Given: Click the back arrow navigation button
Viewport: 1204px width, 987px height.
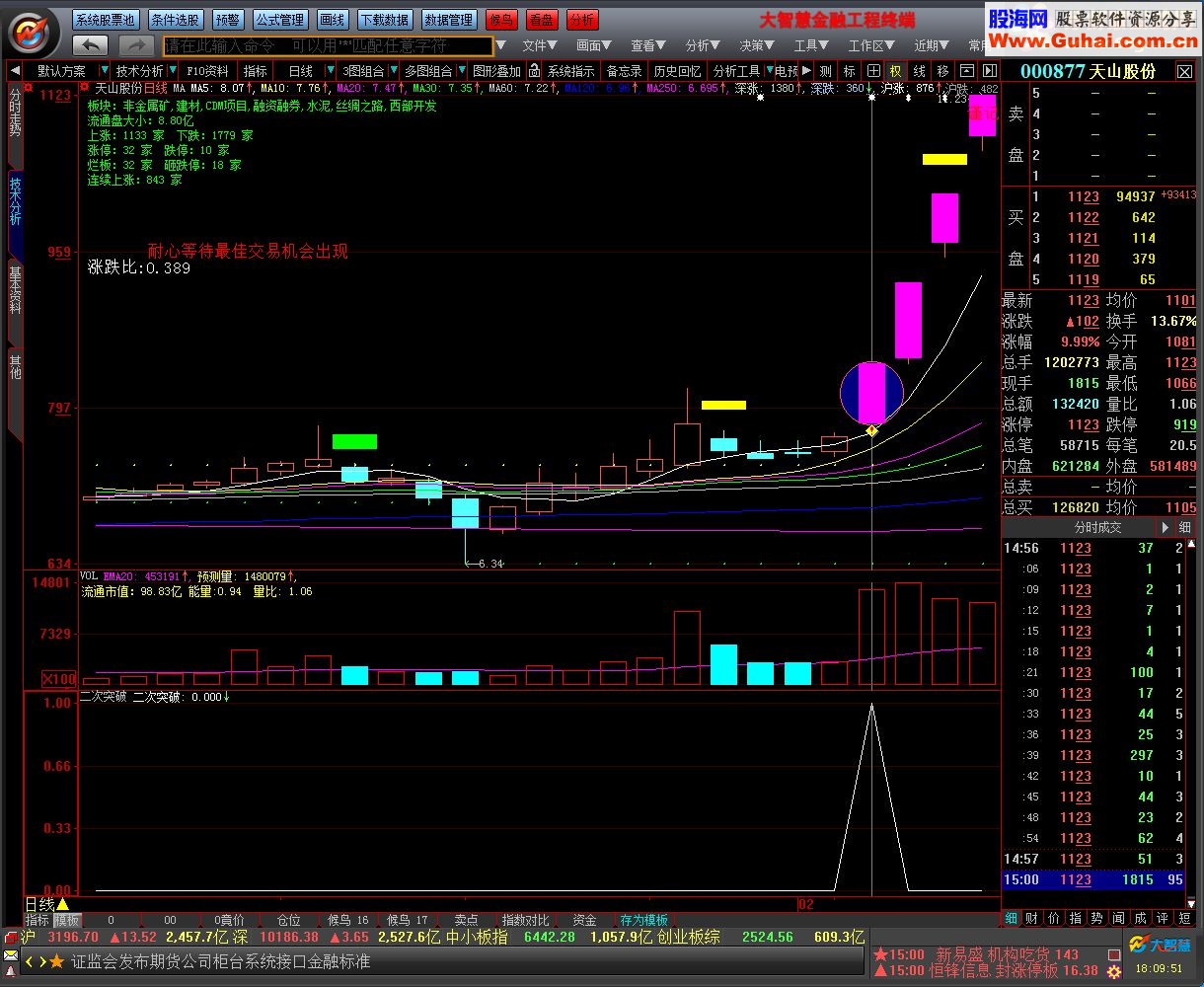Looking at the screenshot, I should click(91, 45).
